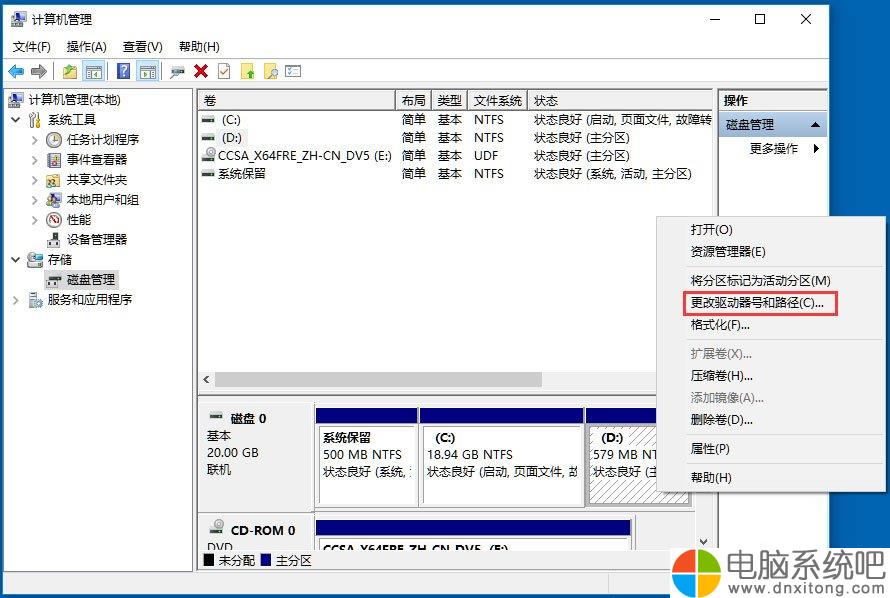Select 计算机管理(本地) root node

coord(74,100)
